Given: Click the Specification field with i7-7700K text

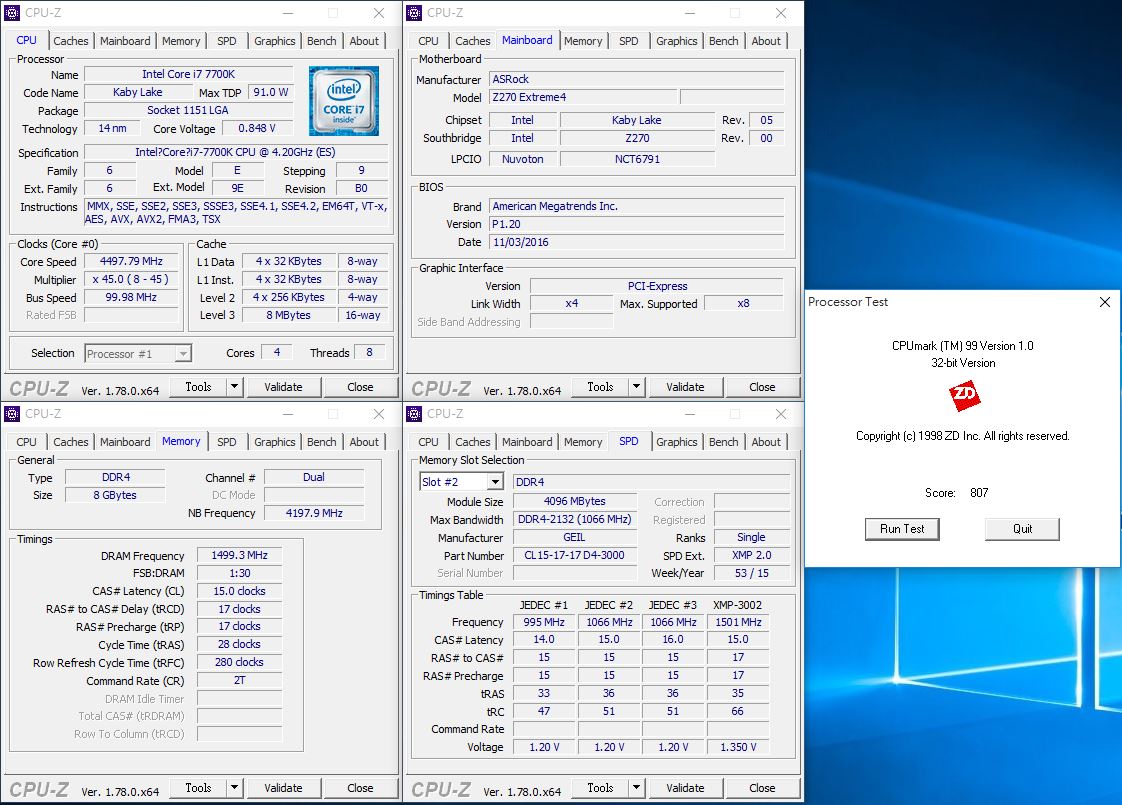Looking at the screenshot, I should click(235, 152).
